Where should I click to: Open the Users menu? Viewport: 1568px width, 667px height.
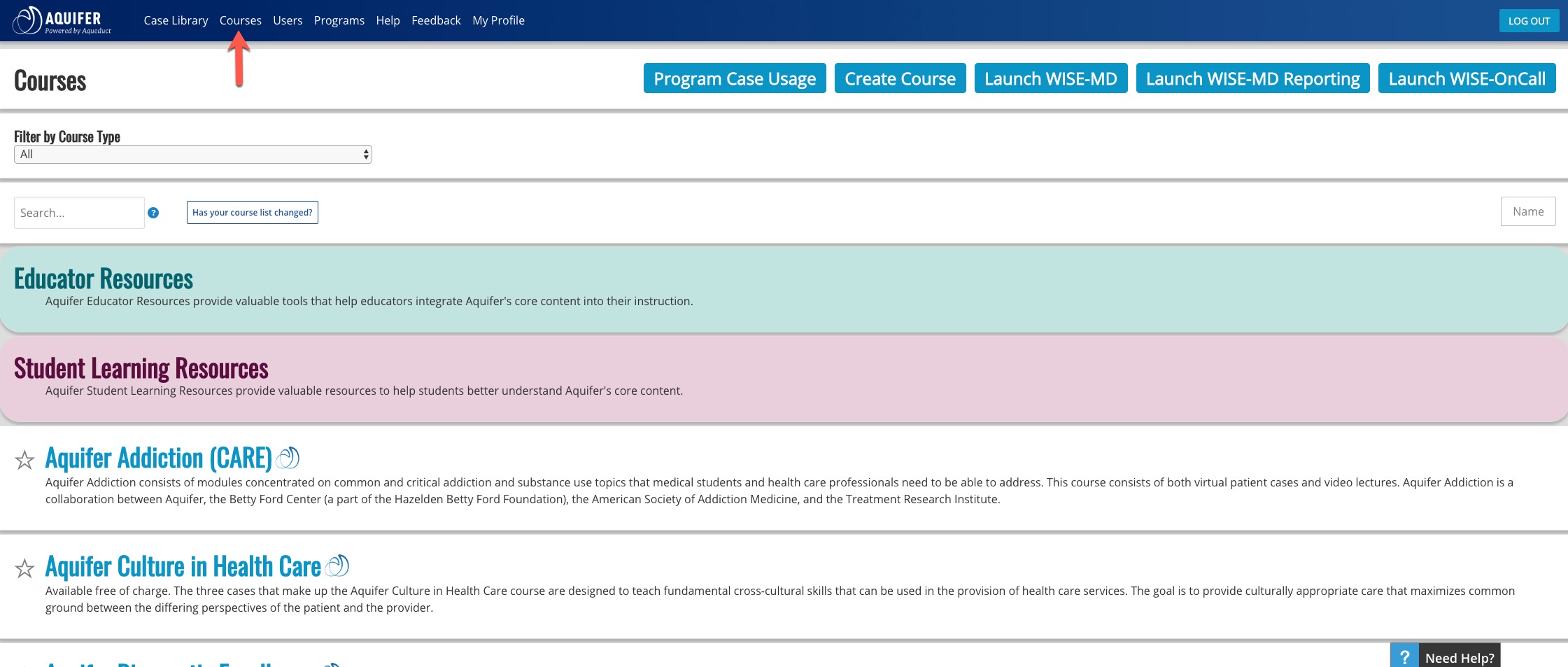tap(288, 20)
